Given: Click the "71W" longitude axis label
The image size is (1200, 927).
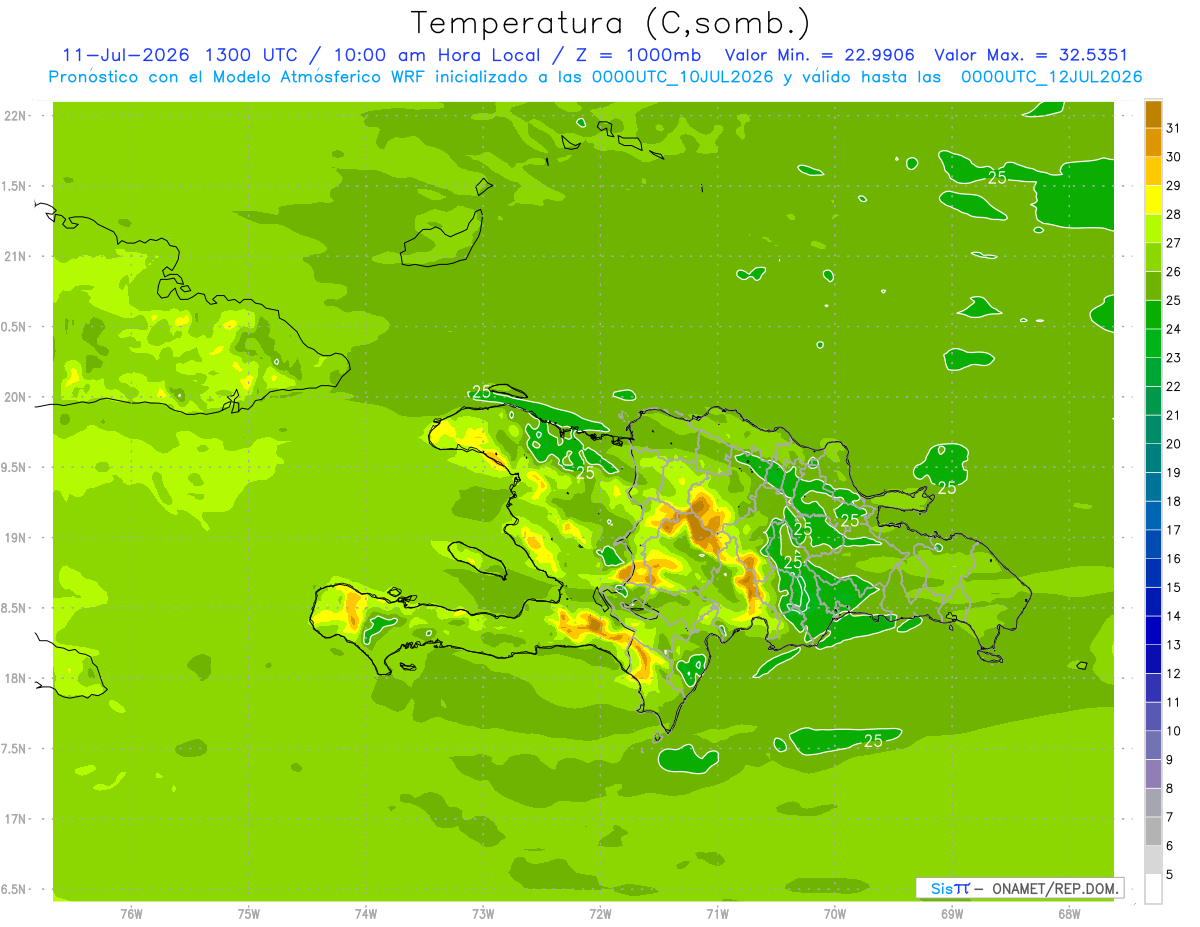Looking at the screenshot, I should click(717, 913).
